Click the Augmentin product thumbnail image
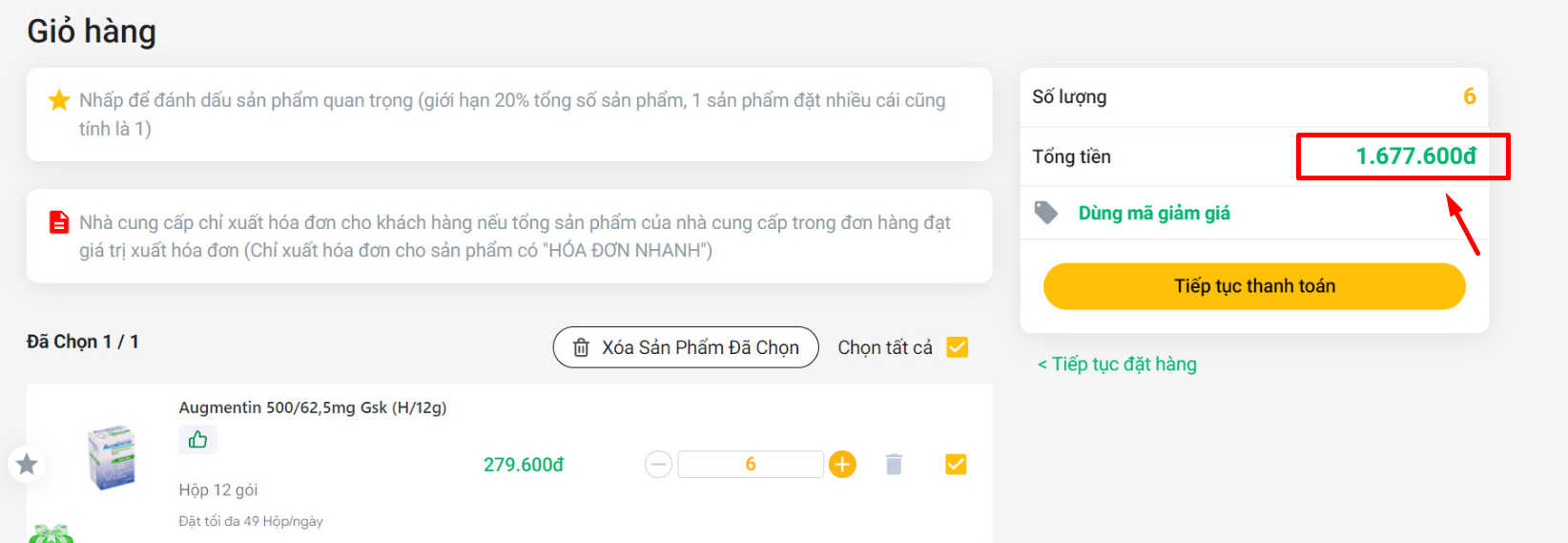The height and width of the screenshot is (543, 1568). point(112,457)
